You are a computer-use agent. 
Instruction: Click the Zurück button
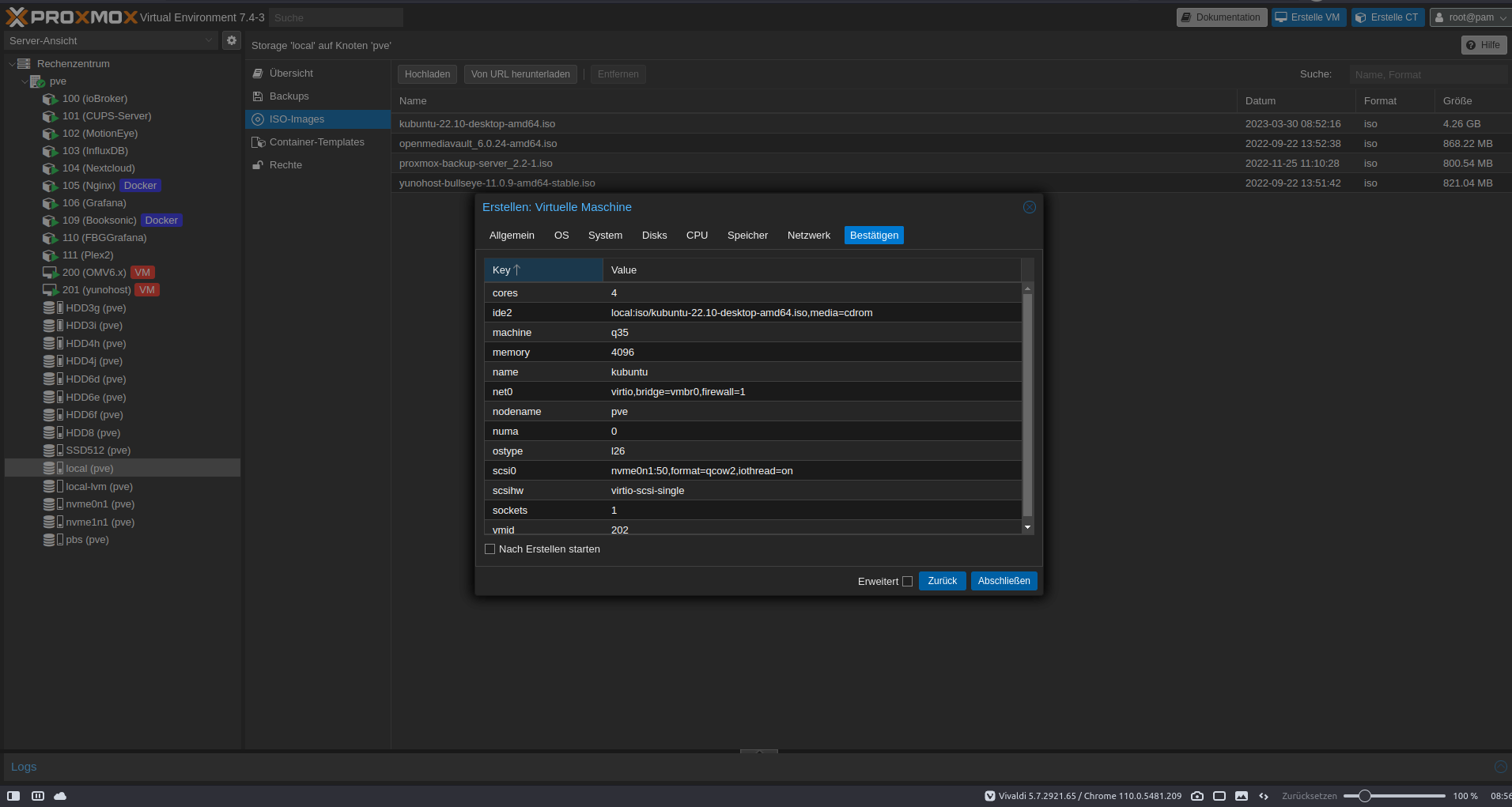(942, 581)
